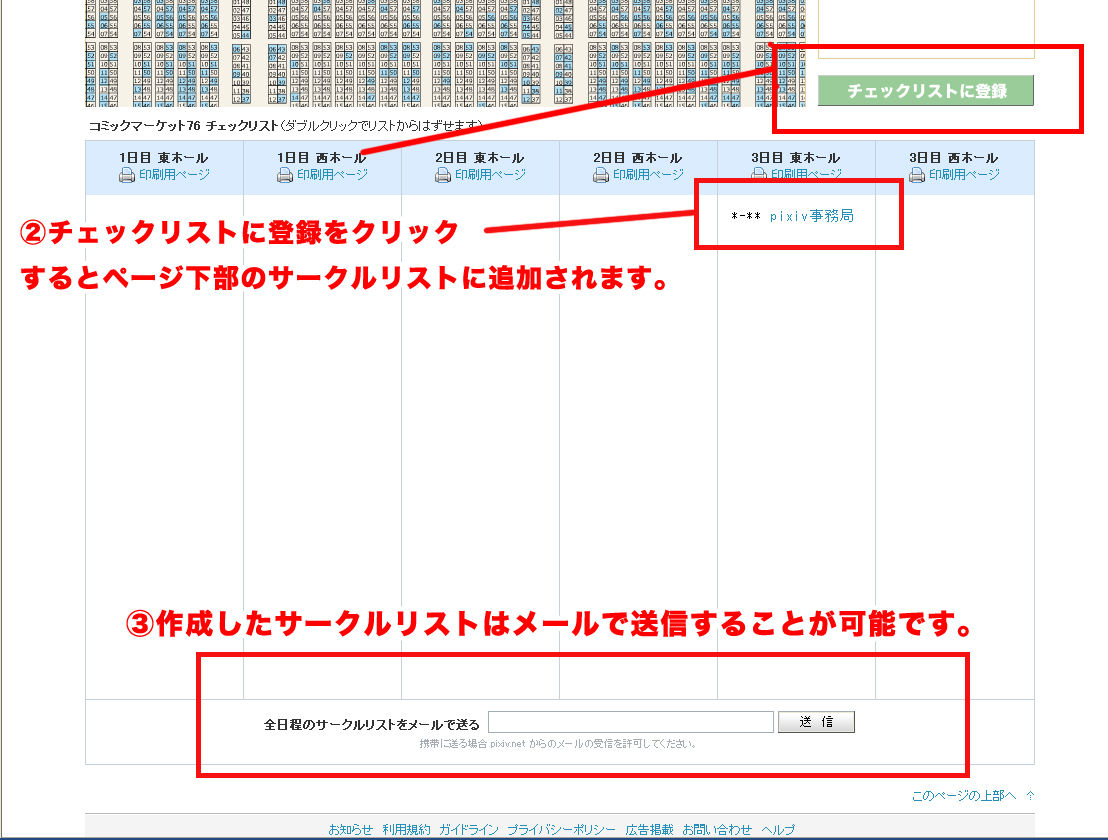Screen dimensions: 1108x840
Task: Open the ヘルプ help page
Action: tap(780, 828)
